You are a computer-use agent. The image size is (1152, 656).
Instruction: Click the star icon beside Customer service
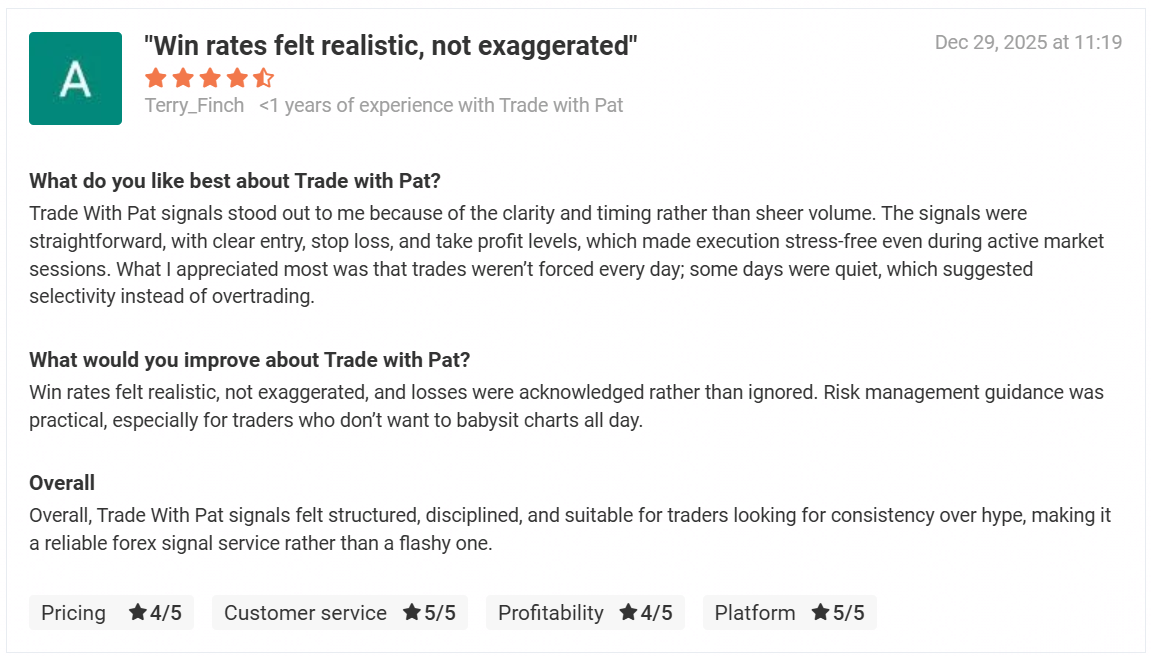pos(411,613)
